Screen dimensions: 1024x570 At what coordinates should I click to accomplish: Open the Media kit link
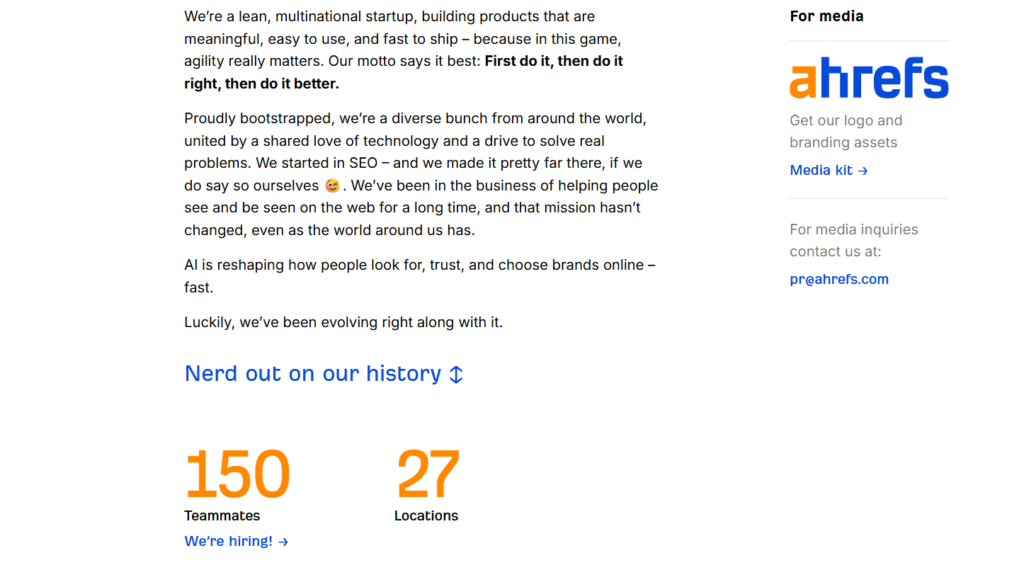pyautogui.click(x=829, y=170)
